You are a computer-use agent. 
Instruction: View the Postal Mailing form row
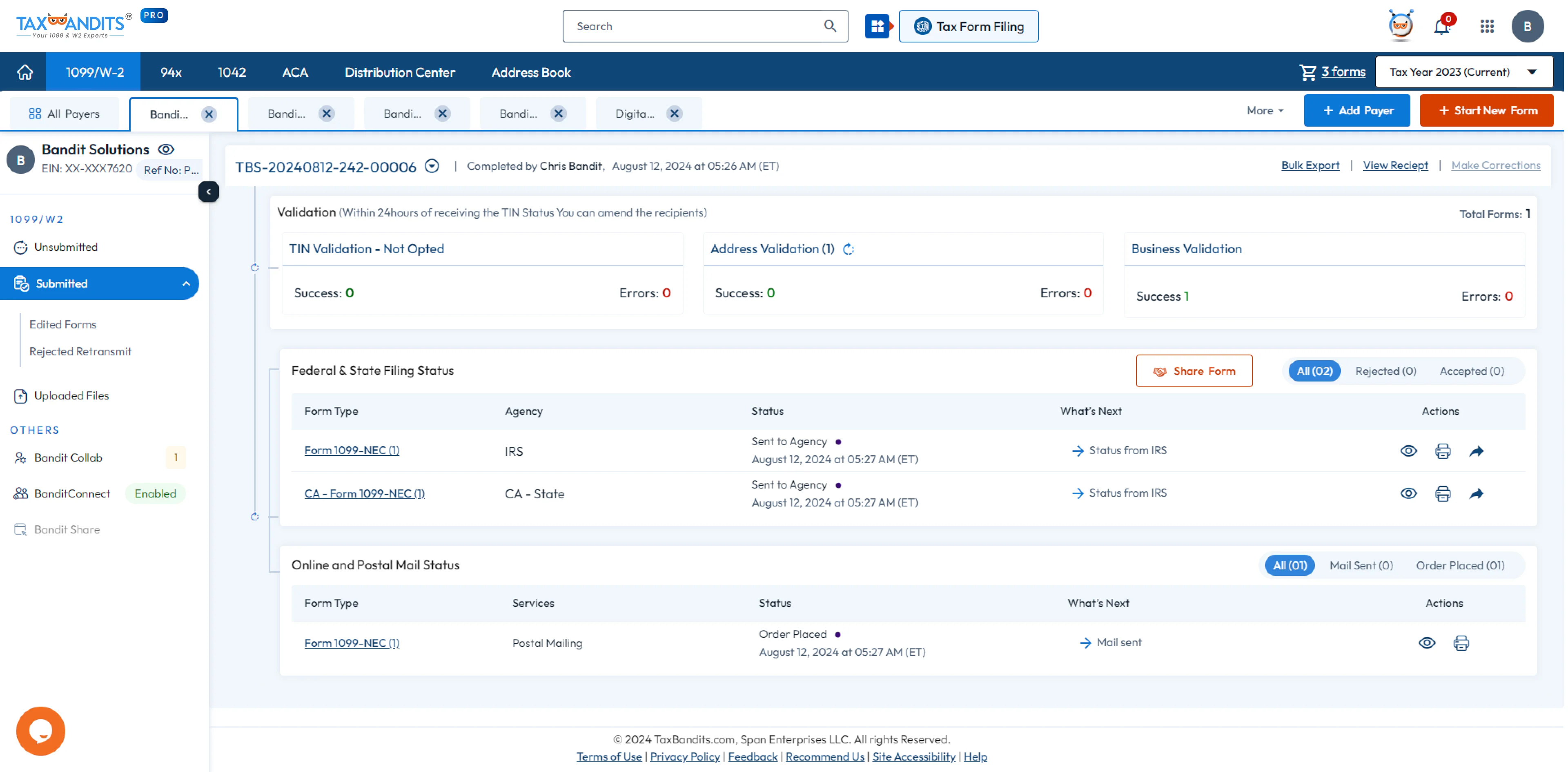coord(1427,643)
